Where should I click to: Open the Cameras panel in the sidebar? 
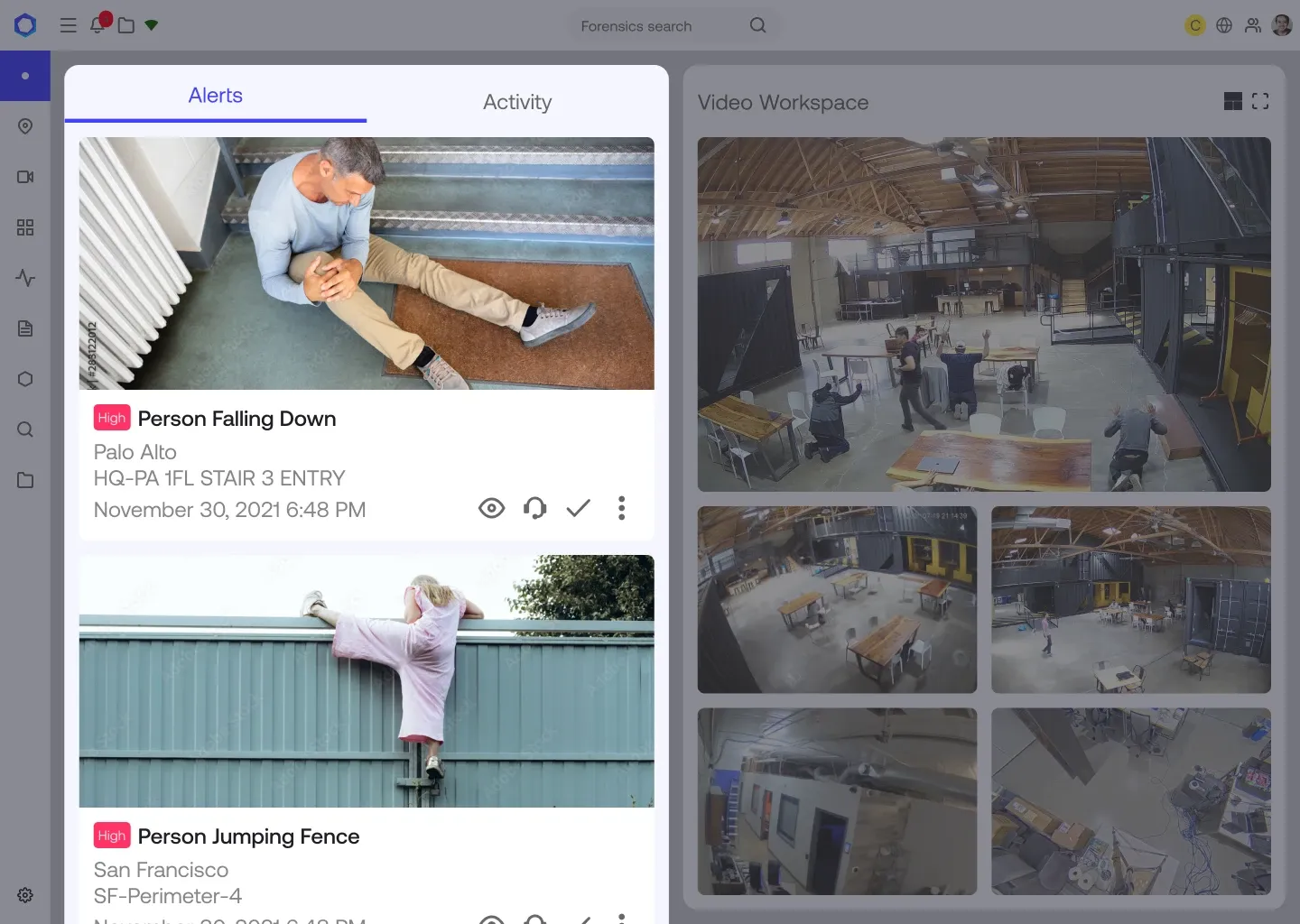[25, 177]
